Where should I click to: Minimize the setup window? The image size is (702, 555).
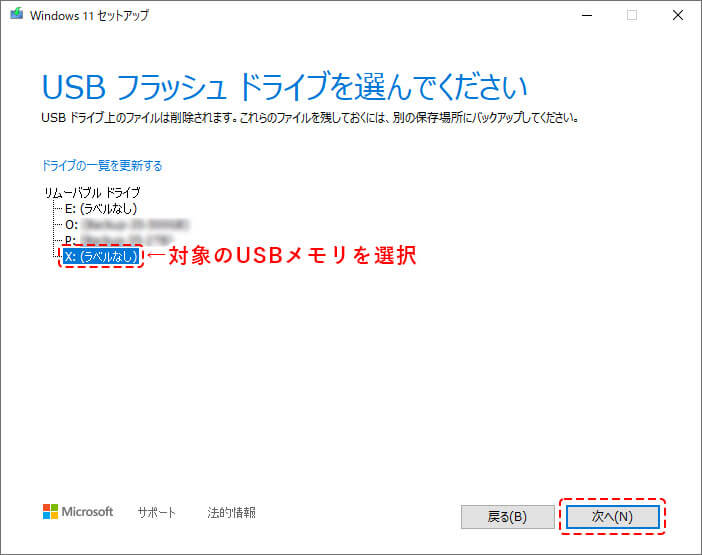tap(587, 15)
